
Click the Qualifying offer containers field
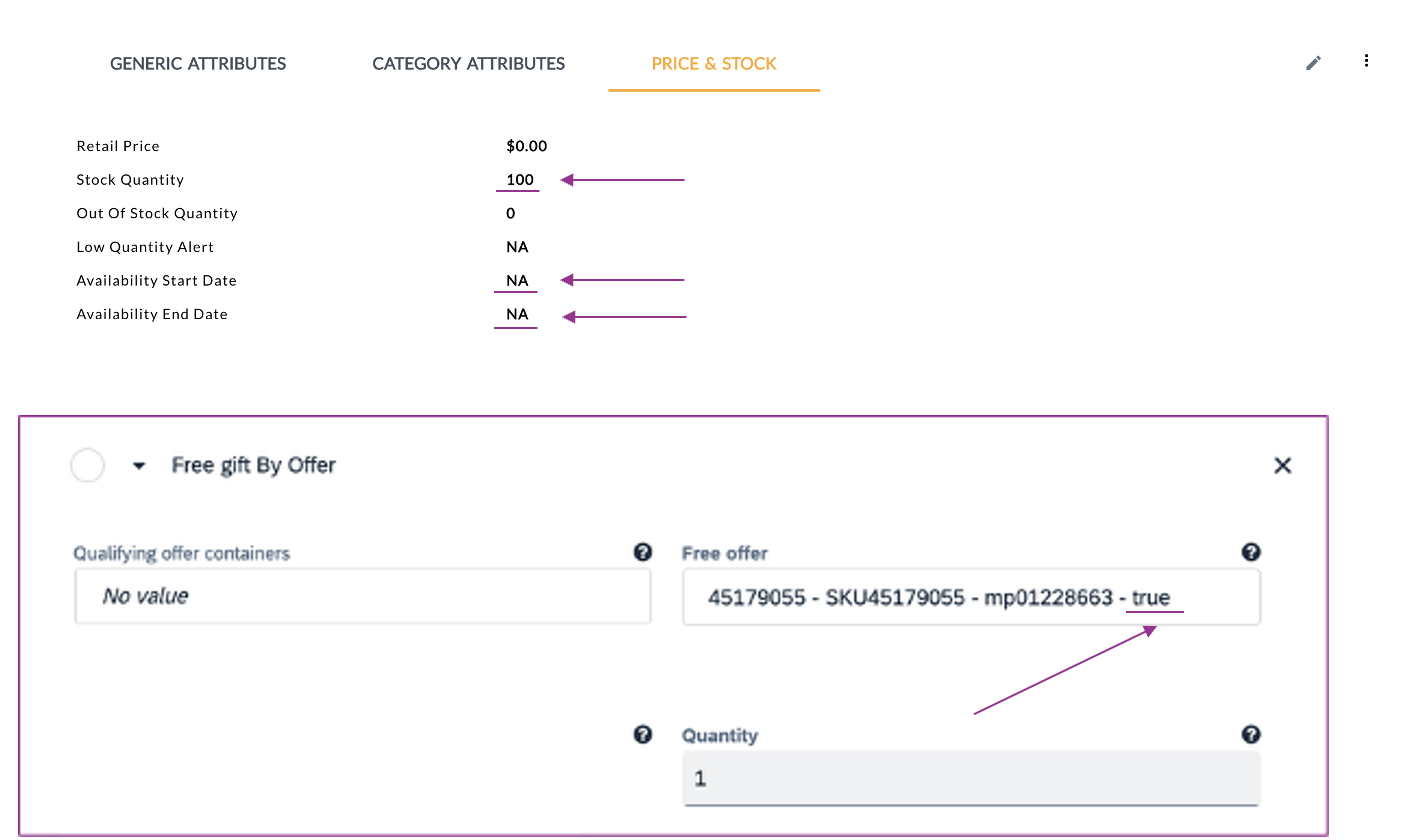(362, 597)
